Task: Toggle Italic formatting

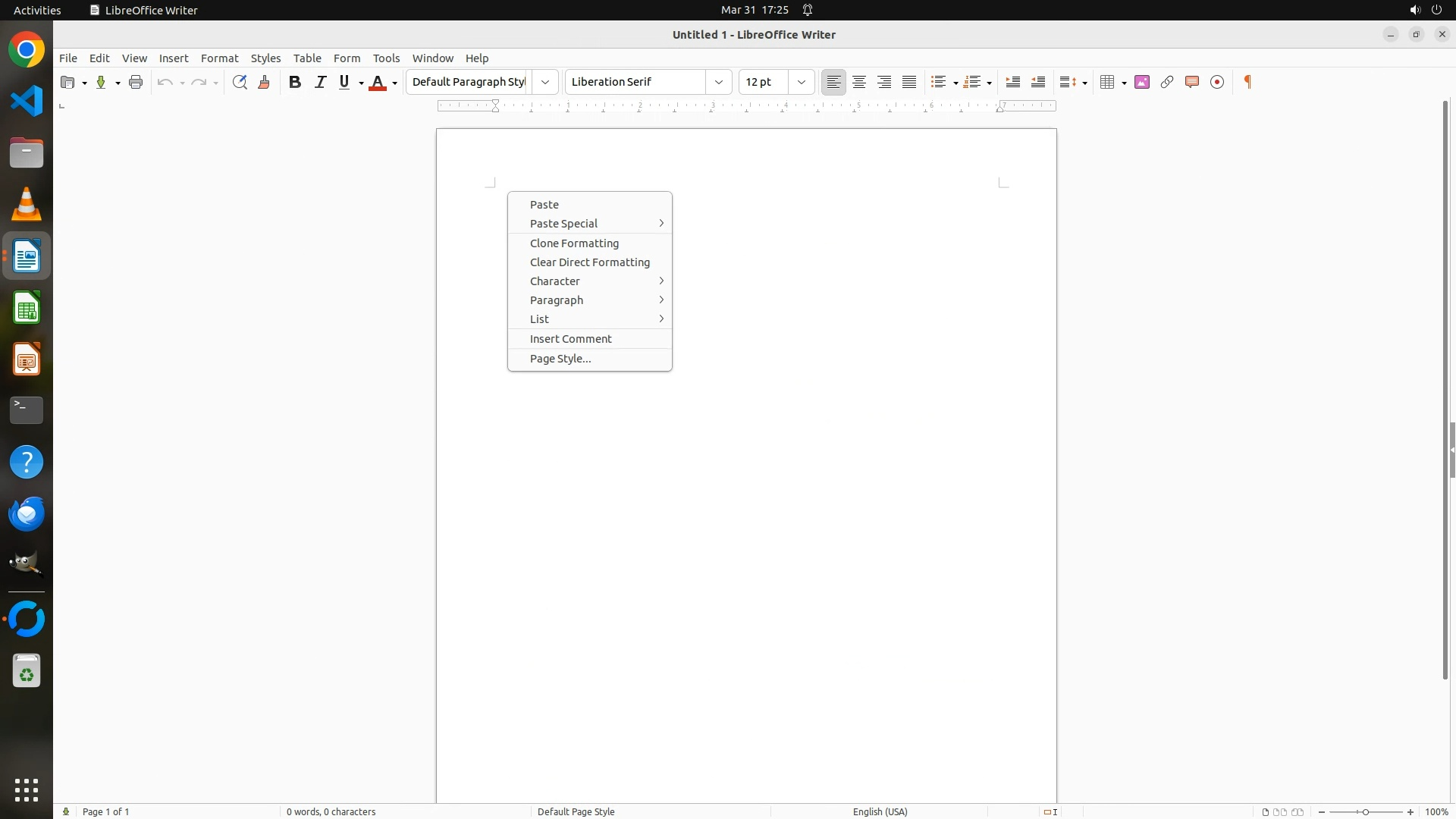Action: (320, 82)
